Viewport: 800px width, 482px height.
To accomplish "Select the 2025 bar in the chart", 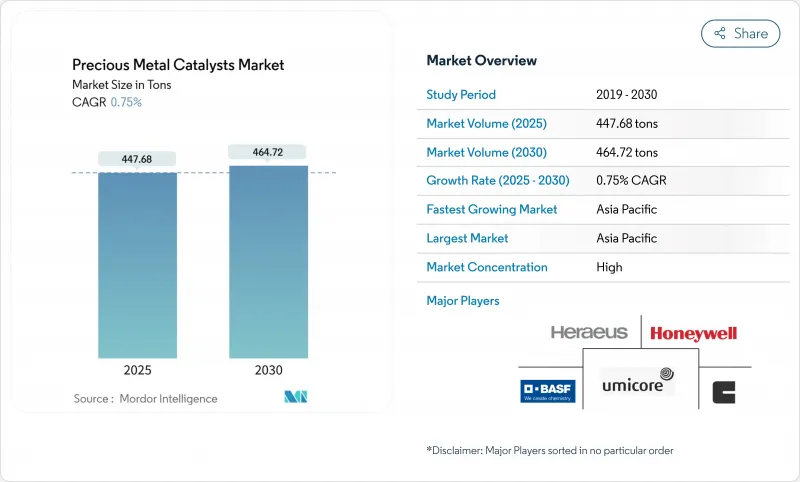I will tap(137, 265).
